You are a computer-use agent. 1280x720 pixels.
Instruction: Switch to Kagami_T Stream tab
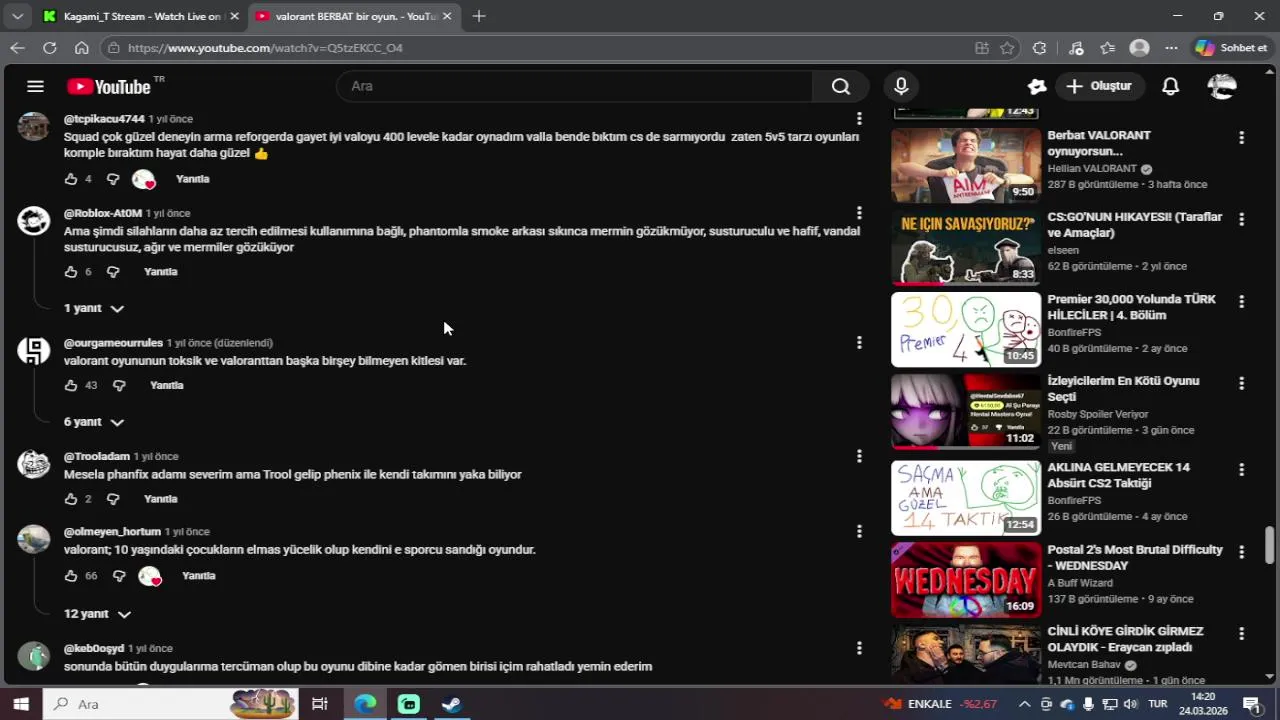[140, 16]
